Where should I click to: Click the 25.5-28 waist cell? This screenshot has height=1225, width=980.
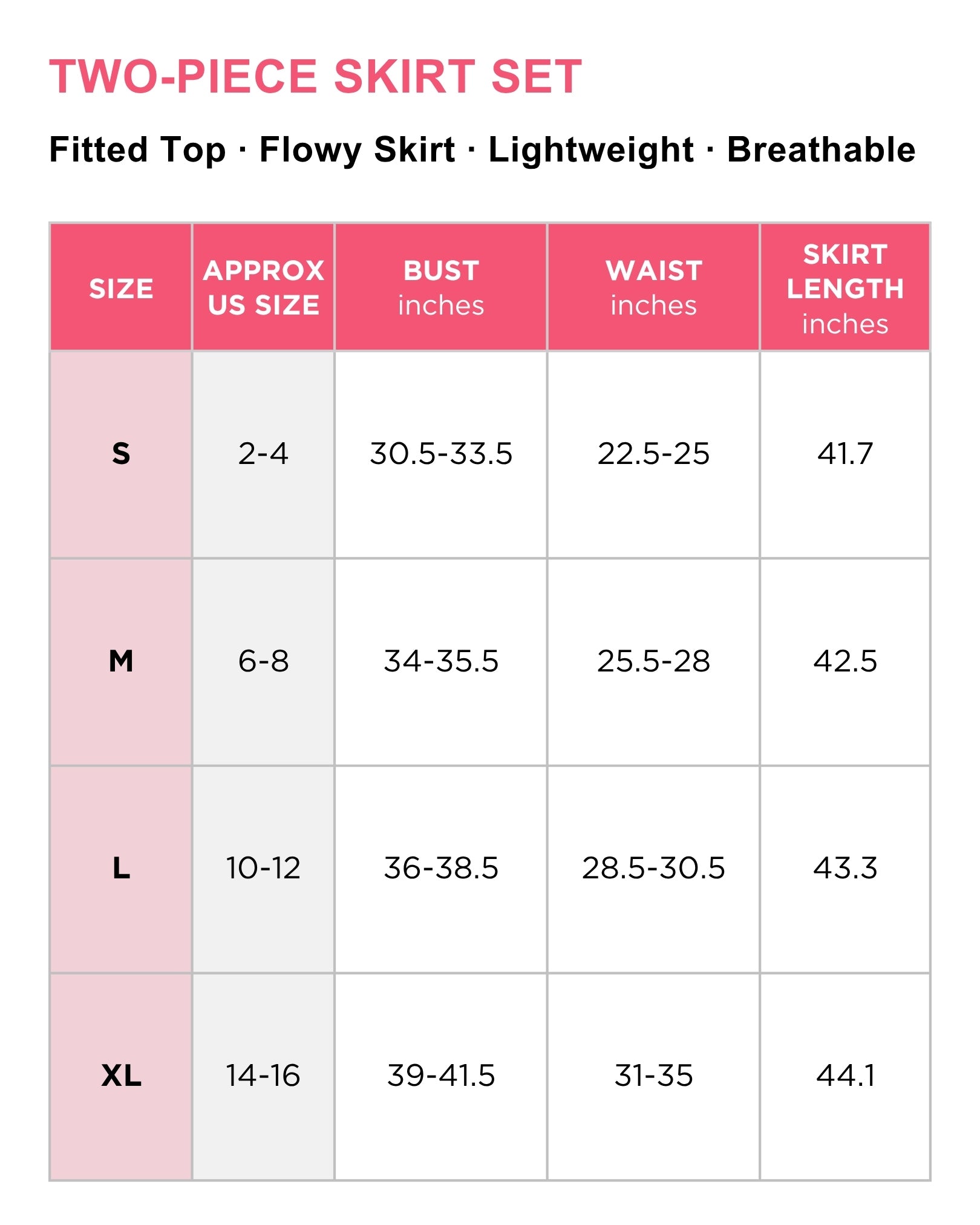click(653, 662)
